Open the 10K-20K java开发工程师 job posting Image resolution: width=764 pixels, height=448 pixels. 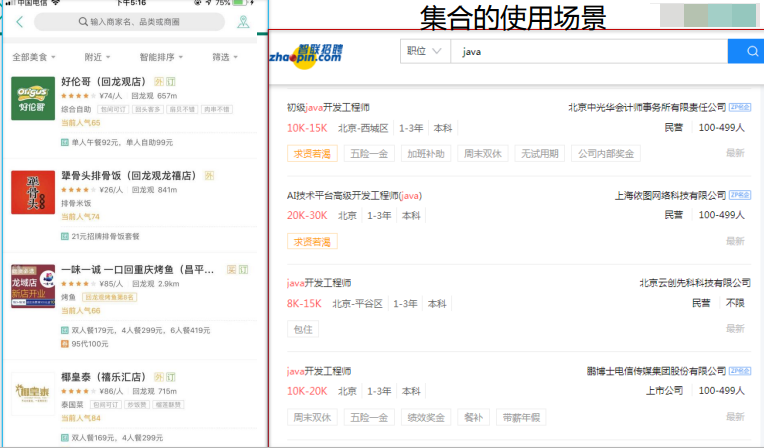pos(319,371)
